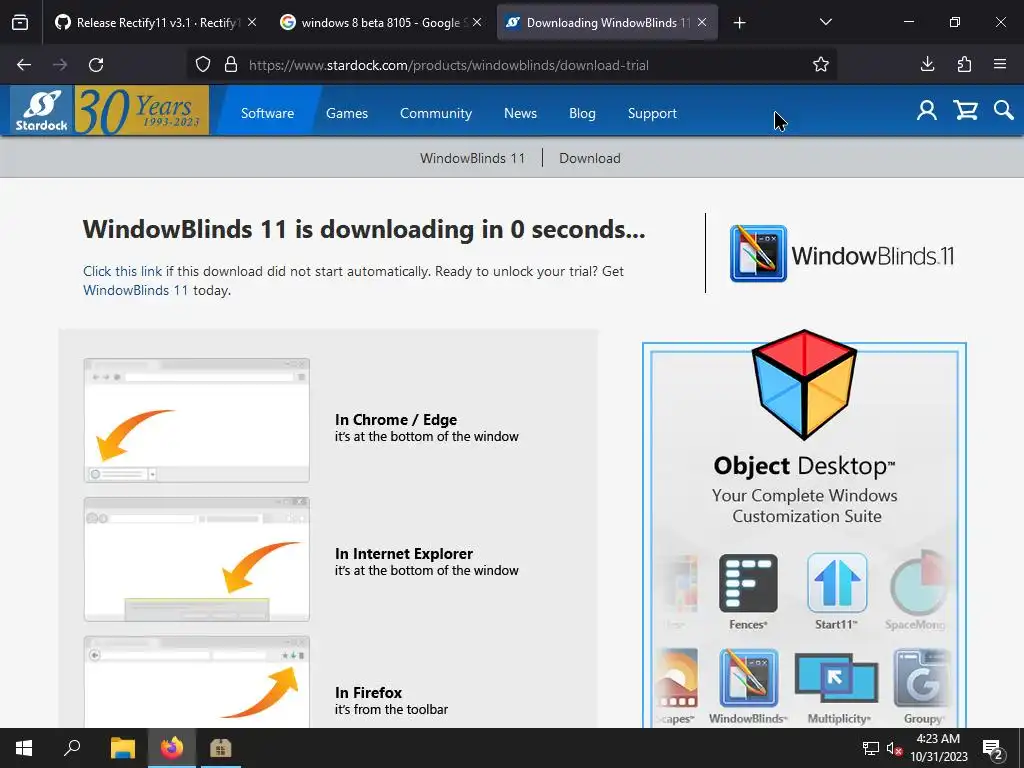
Task: Open File Explorer from taskbar
Action: 122,748
